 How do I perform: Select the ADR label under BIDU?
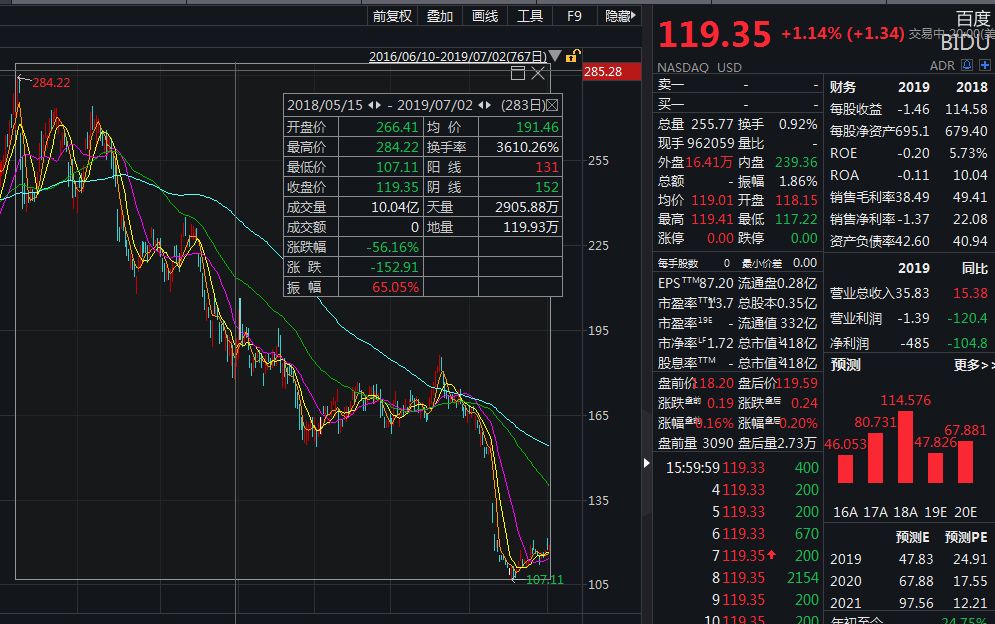[942, 65]
